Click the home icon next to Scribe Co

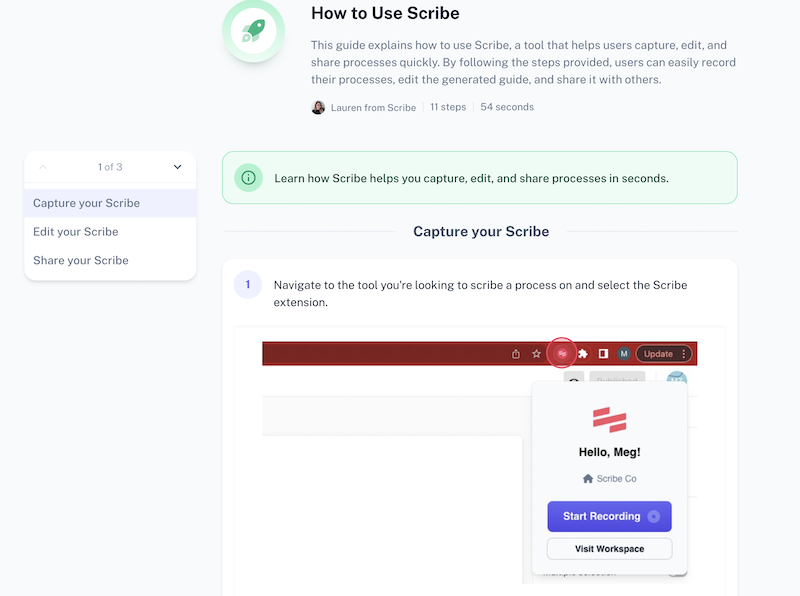coord(588,478)
